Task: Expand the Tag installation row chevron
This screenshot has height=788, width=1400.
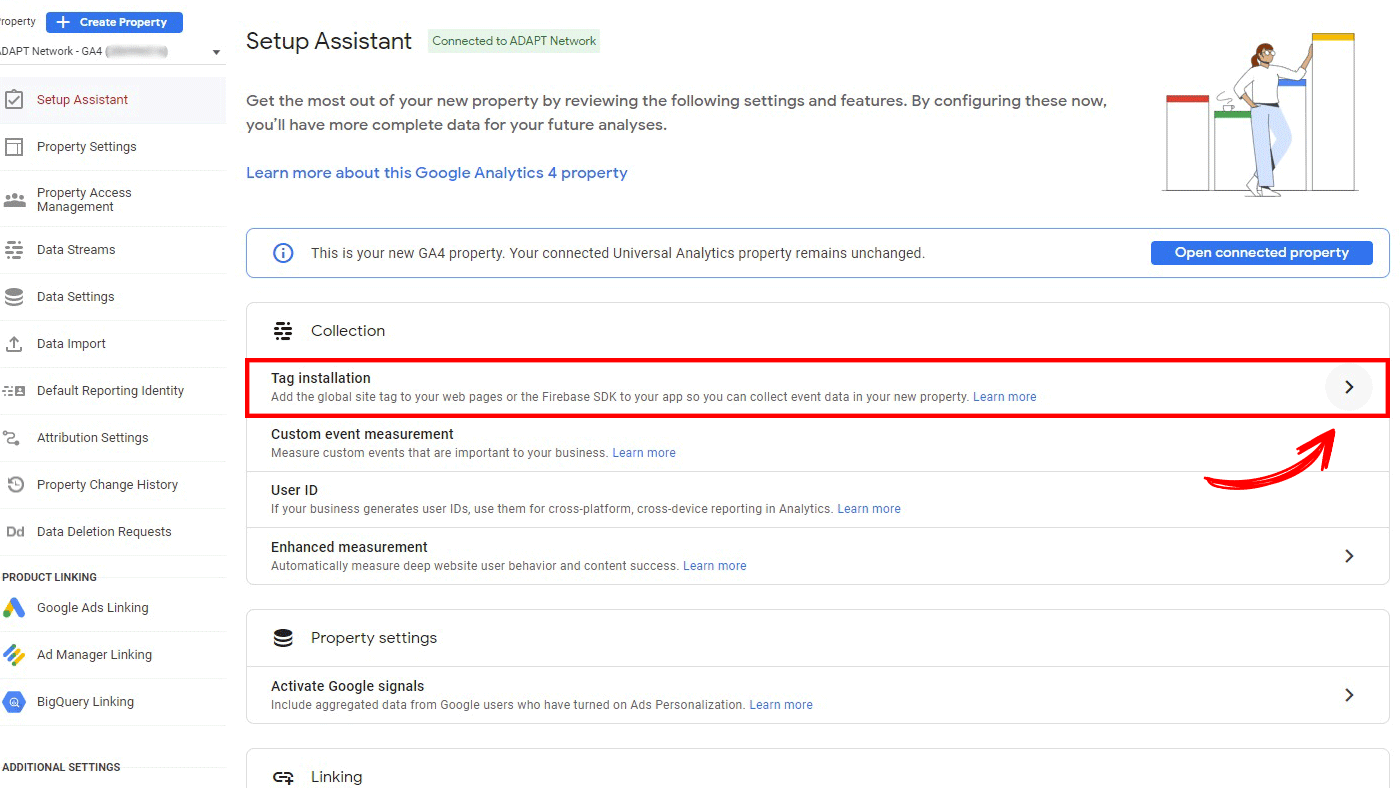Action: [x=1349, y=387]
